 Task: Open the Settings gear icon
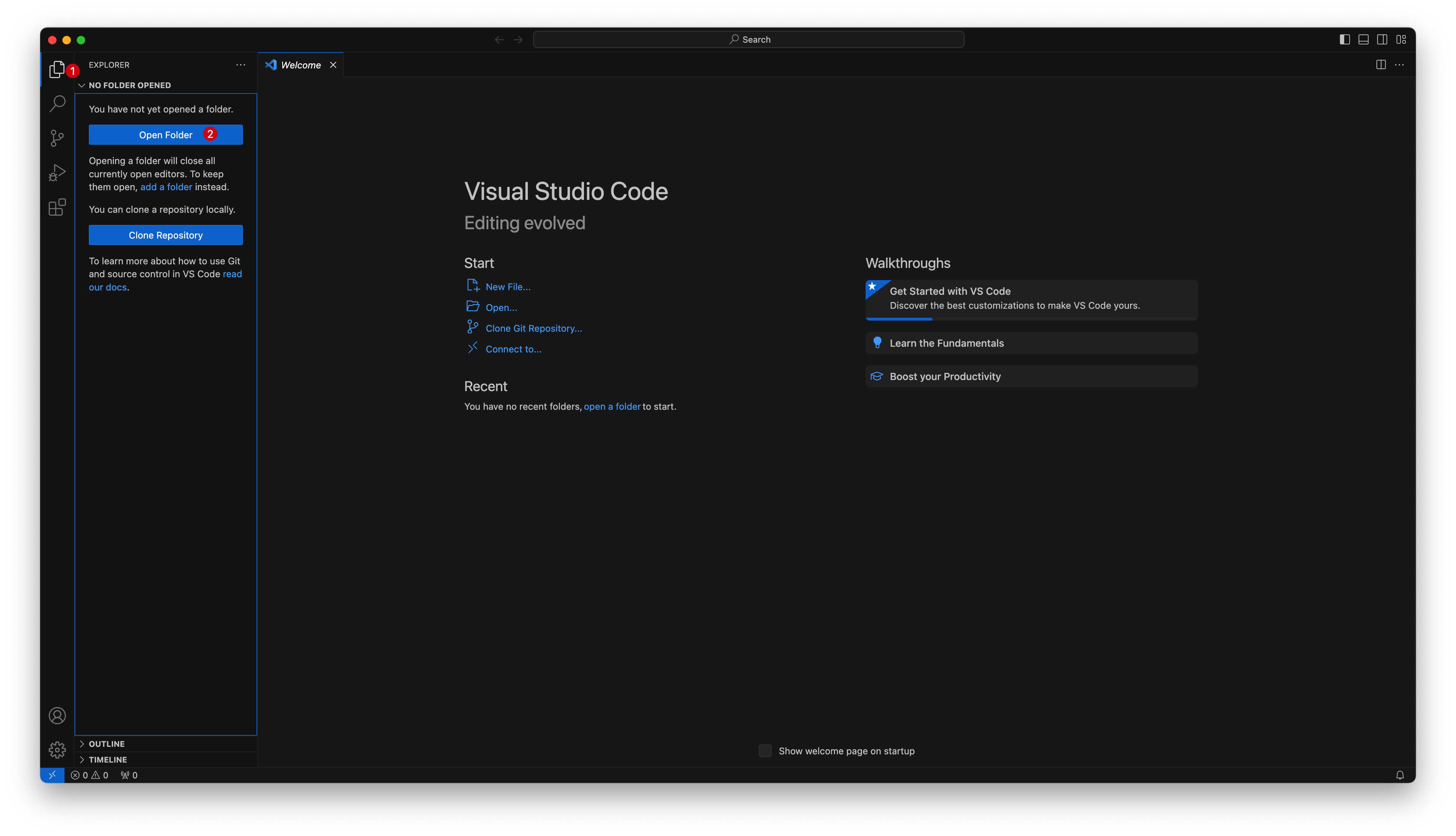57,748
